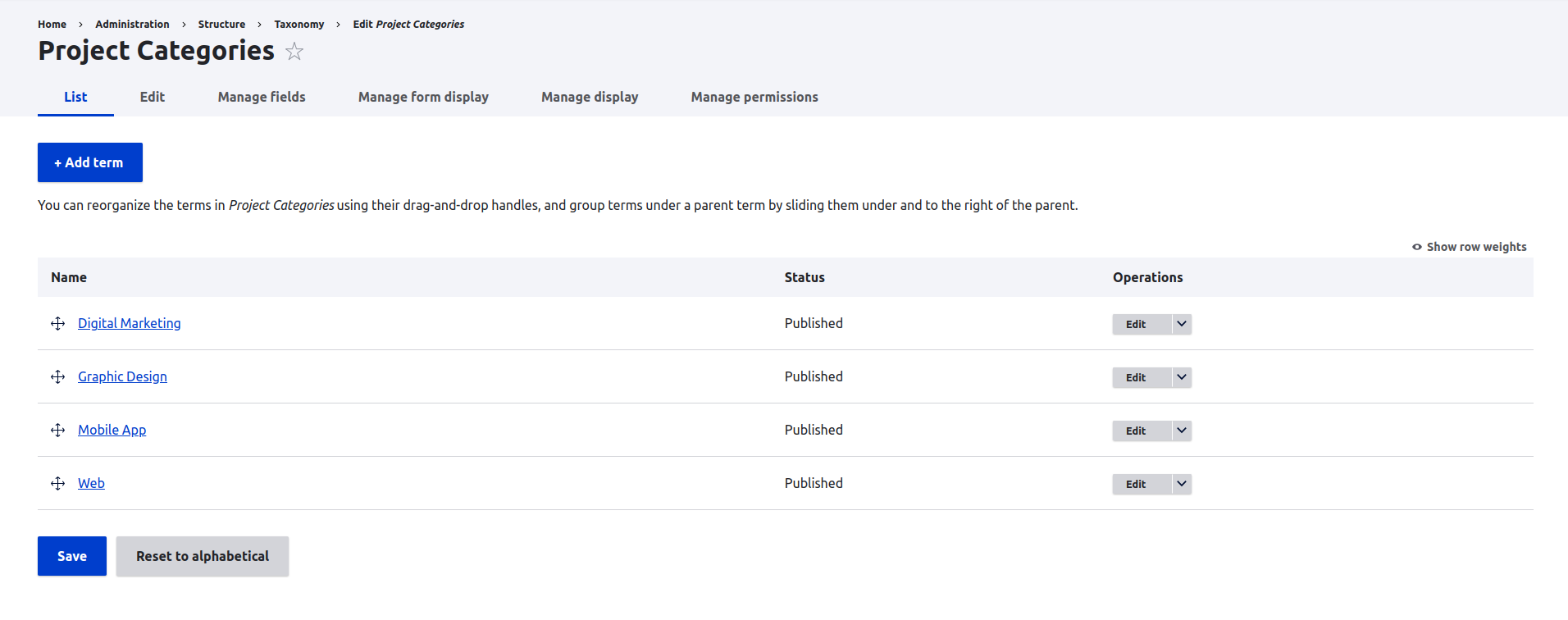Open operations dropdown arrow for Web
Screen dimensions: 1568x620
(x=1181, y=484)
